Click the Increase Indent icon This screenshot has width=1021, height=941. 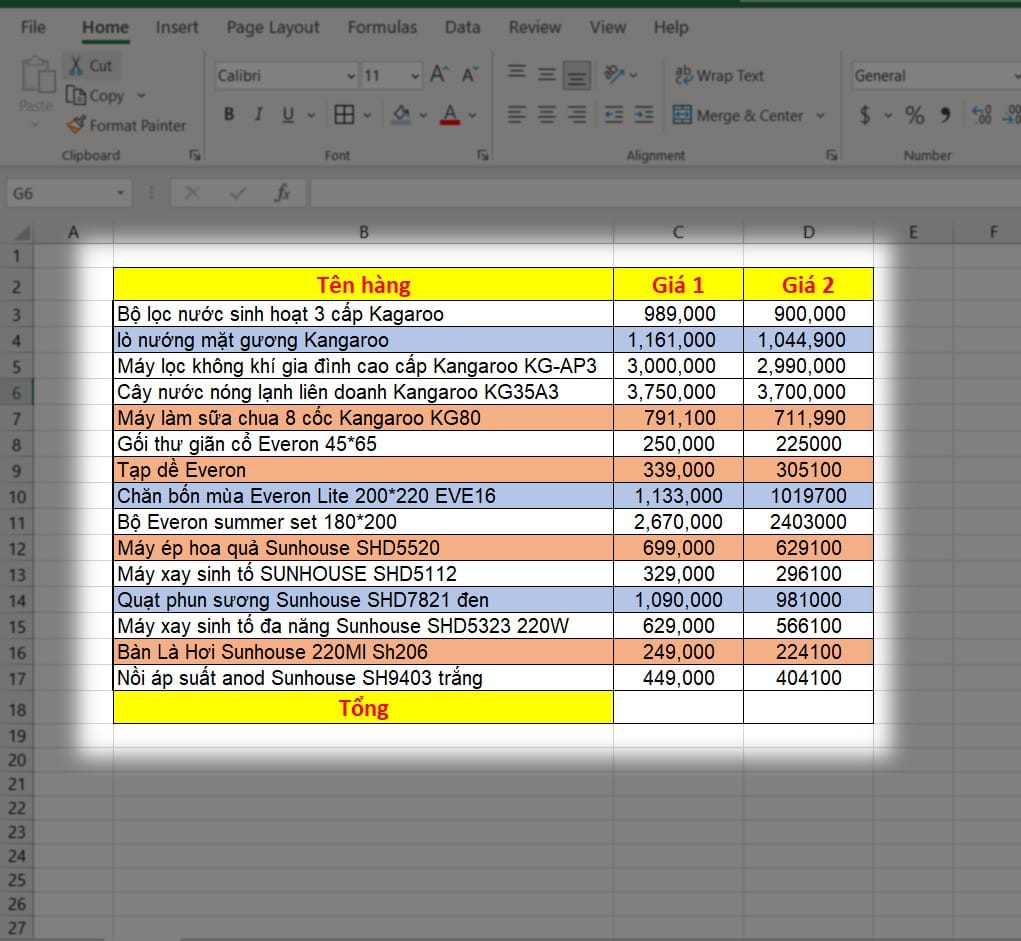(x=644, y=115)
